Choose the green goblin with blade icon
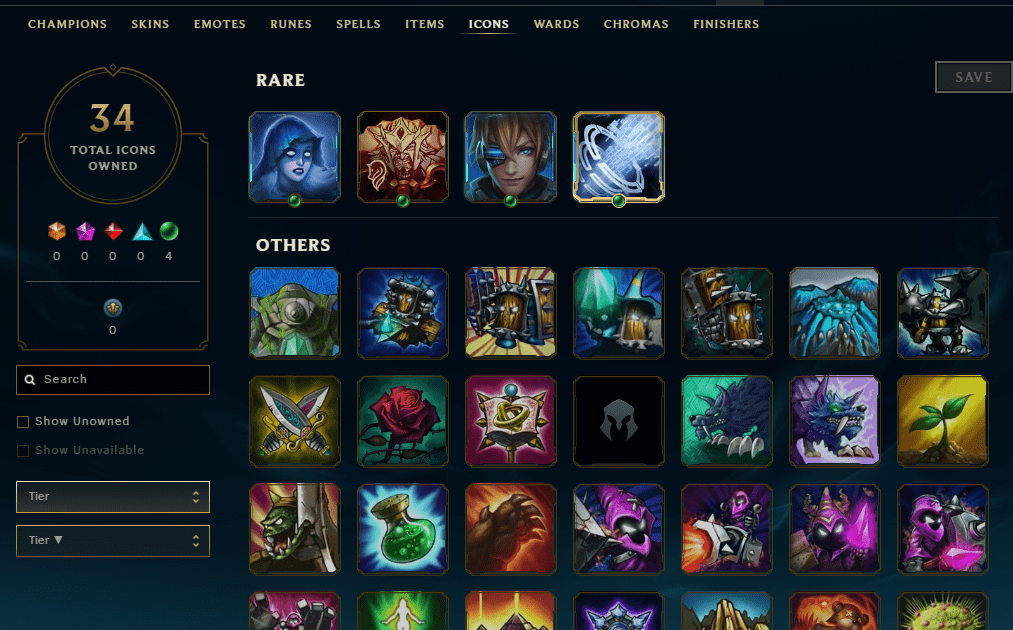Image resolution: width=1013 pixels, height=630 pixels. [x=295, y=529]
